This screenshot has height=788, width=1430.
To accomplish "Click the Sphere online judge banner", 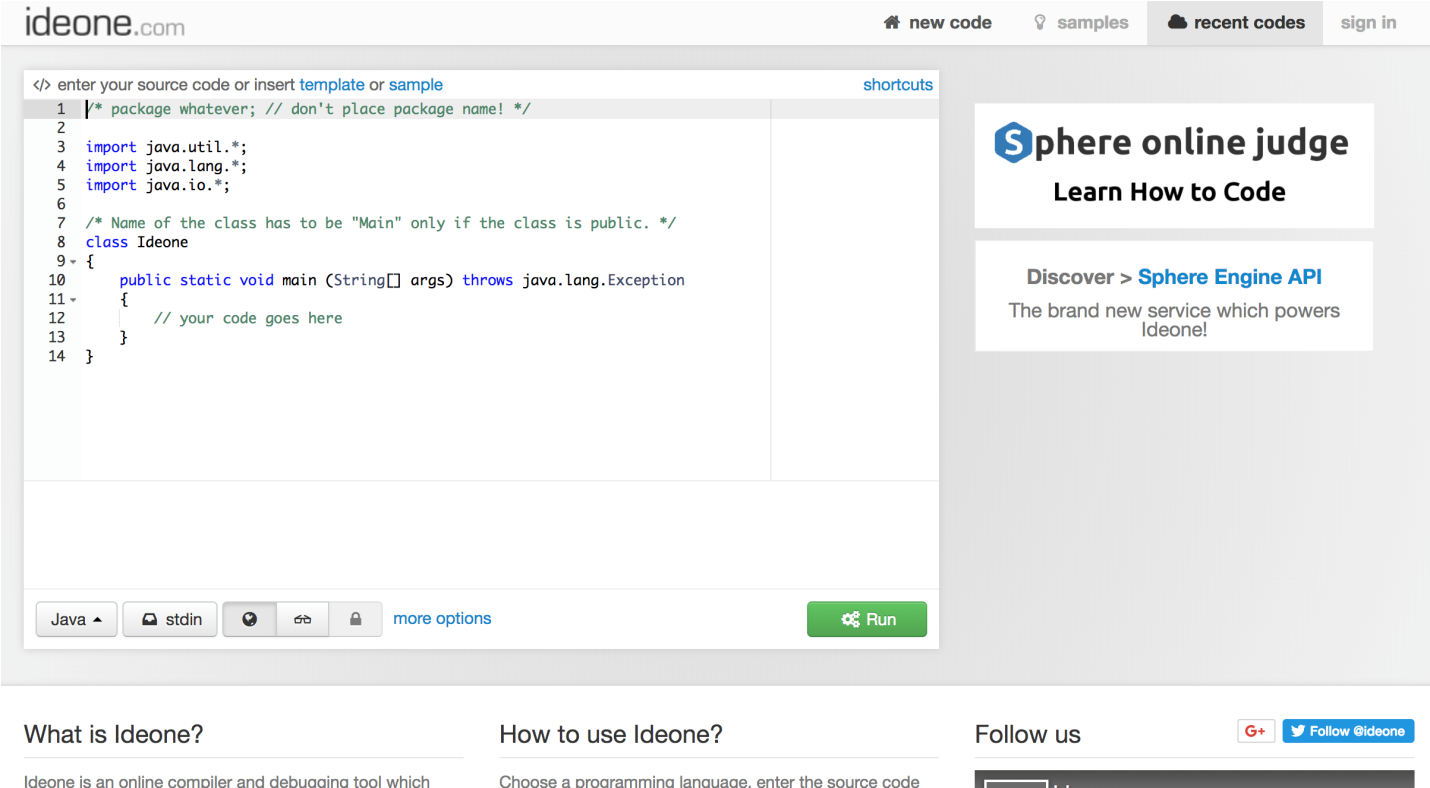I will click(1173, 165).
